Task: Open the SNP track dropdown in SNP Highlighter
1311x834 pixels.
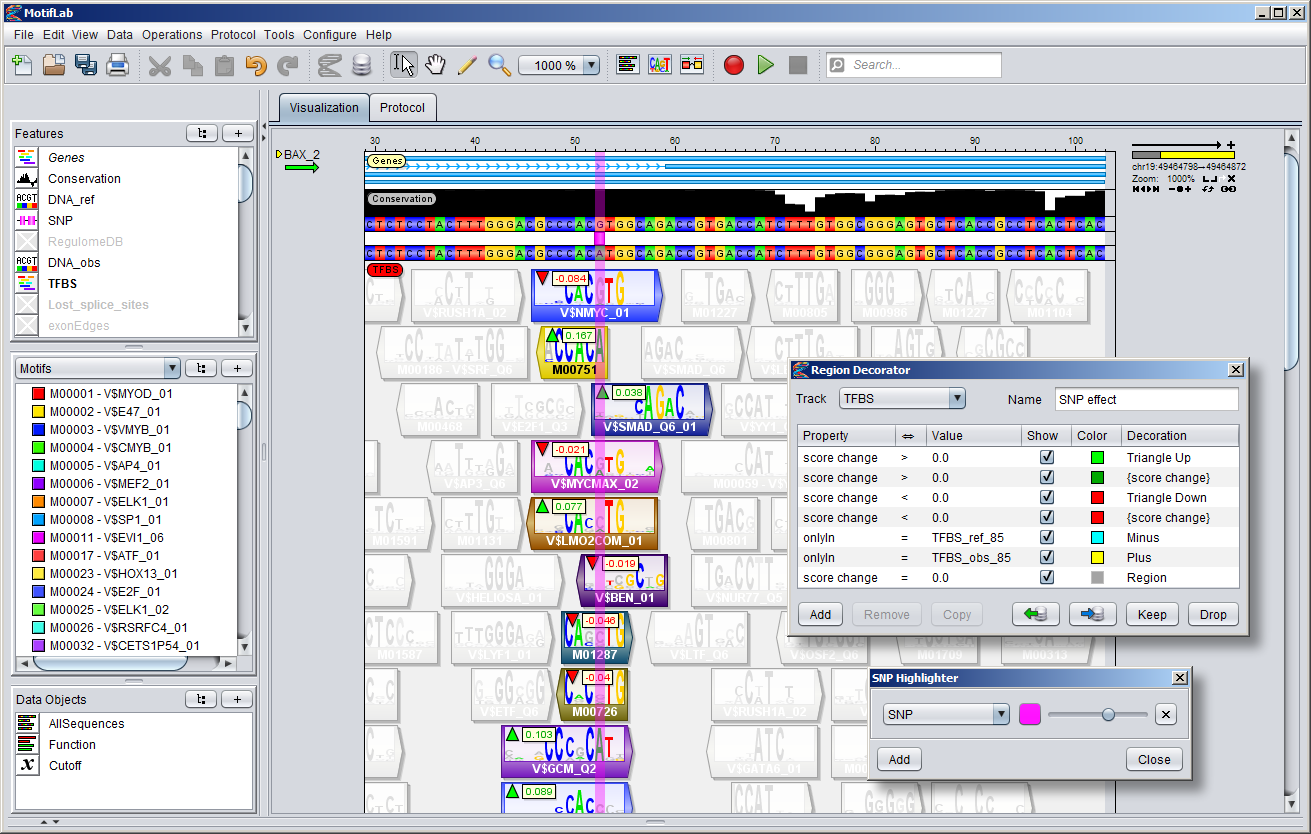Action: [x=1001, y=714]
